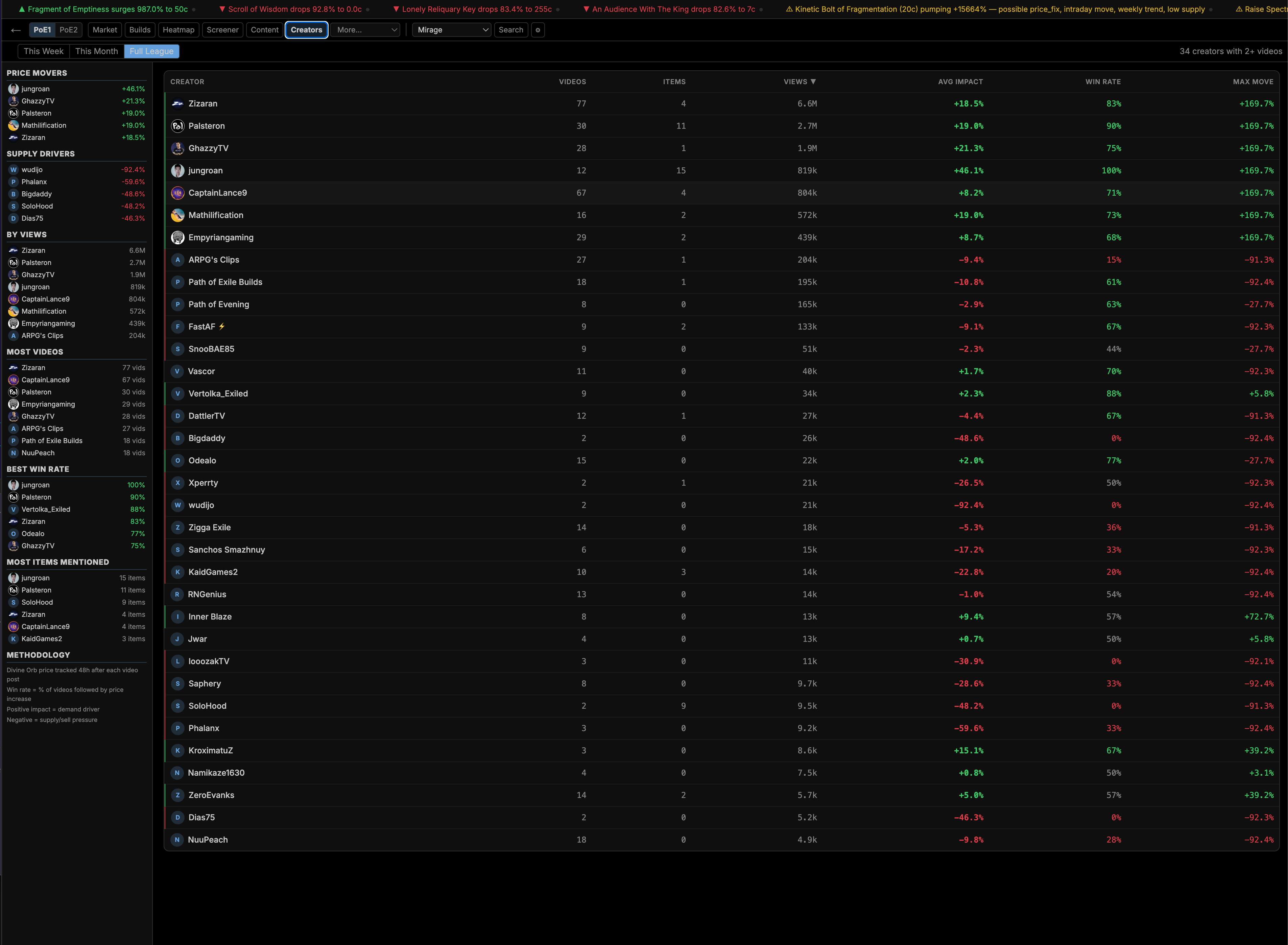1288x945 pixels.
Task: Click the Empyriangaming avatar in the table
Action: 177,237
